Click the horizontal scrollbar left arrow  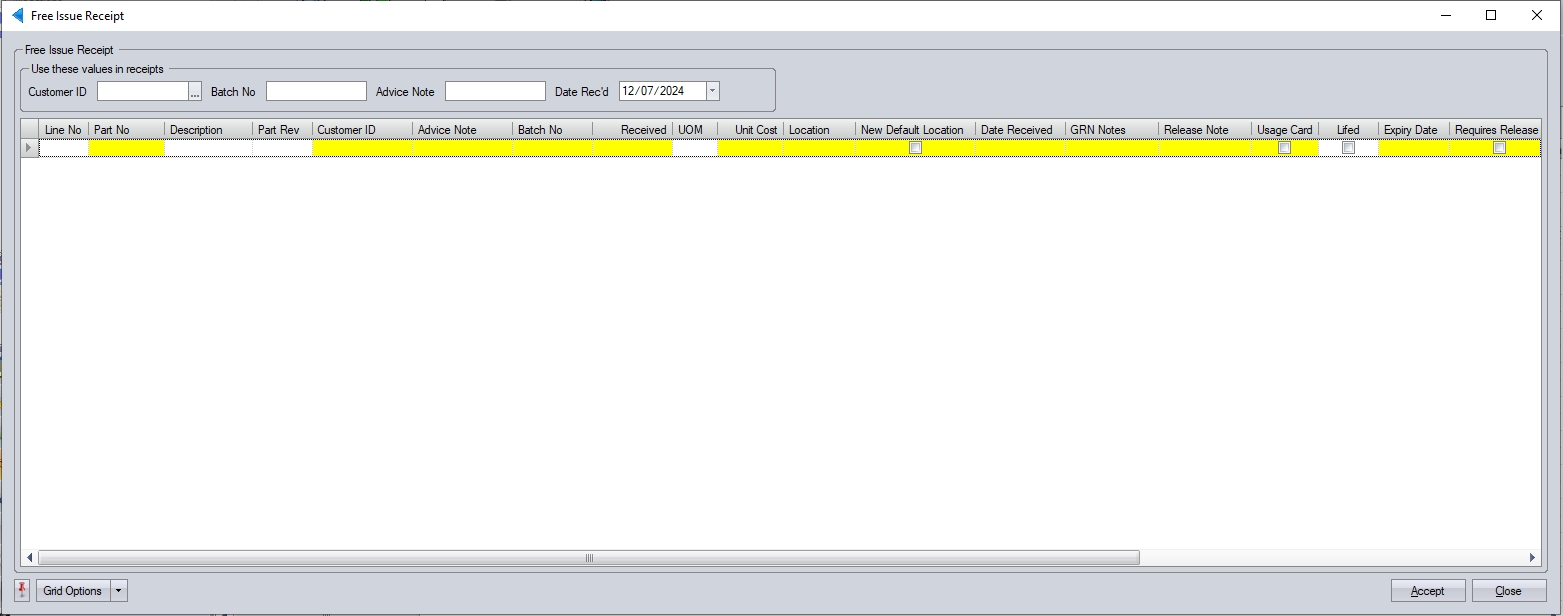pos(30,558)
